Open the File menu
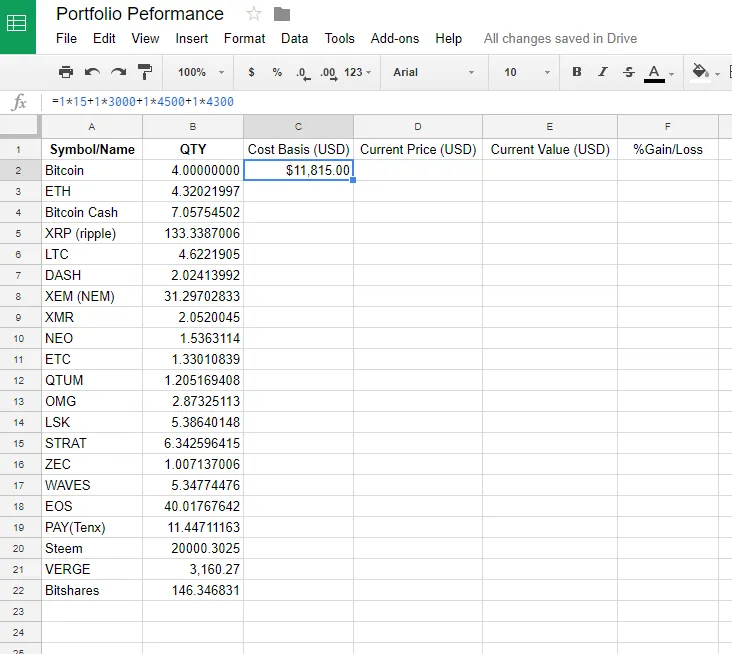732x654 pixels. [66, 38]
